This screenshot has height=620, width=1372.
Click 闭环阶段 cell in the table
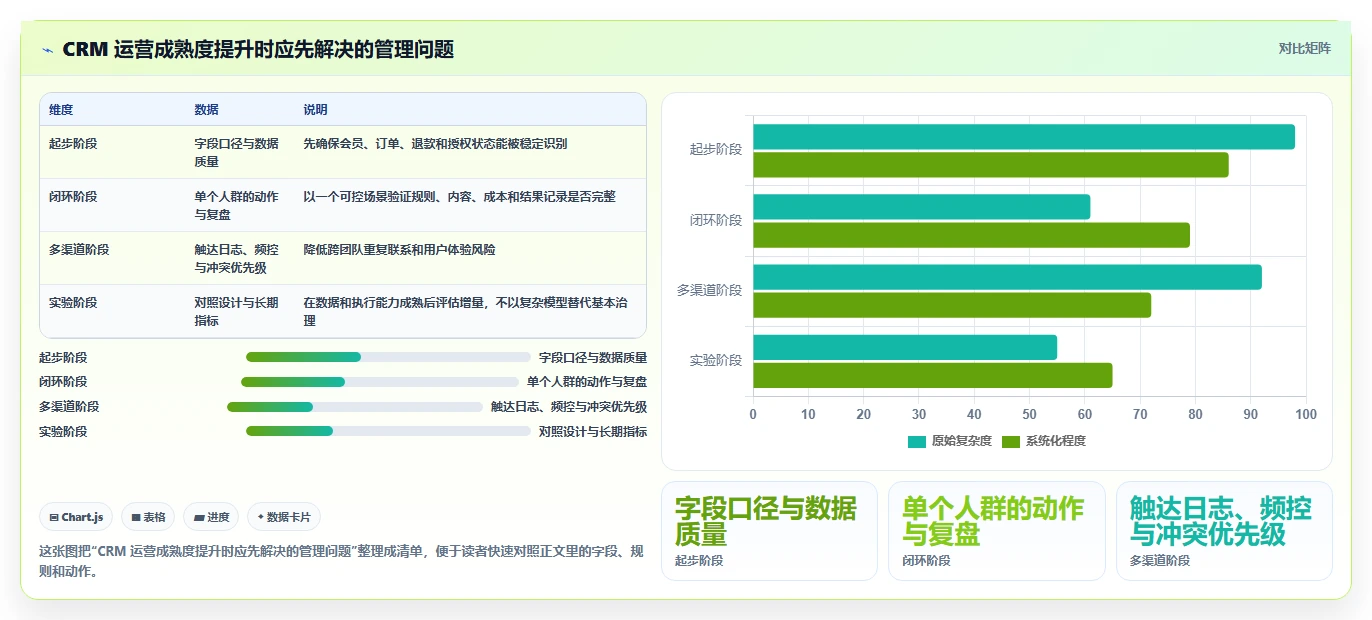[73, 197]
